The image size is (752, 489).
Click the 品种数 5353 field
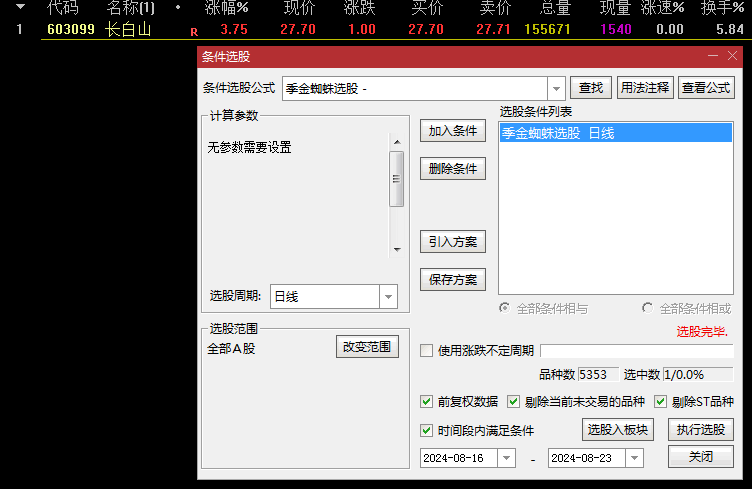click(598, 374)
